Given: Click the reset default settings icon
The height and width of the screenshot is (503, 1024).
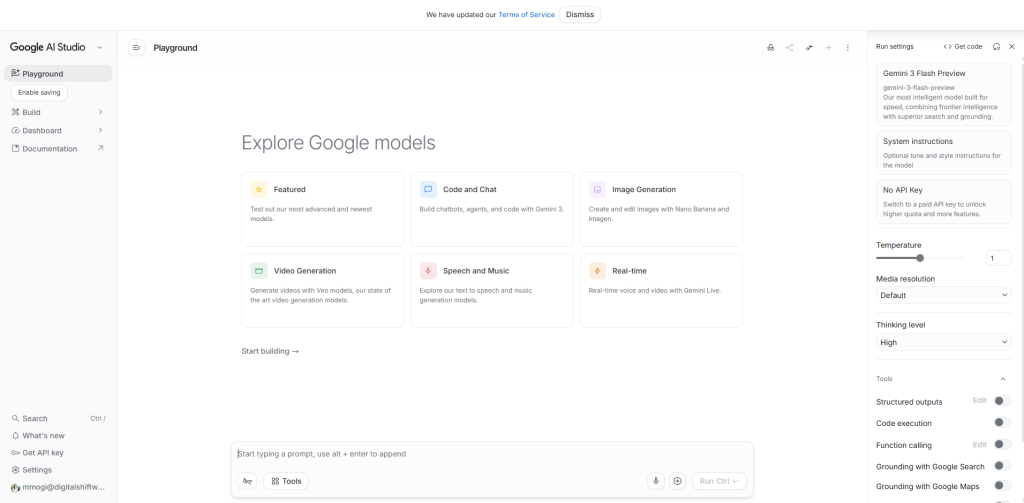Looking at the screenshot, I should tap(996, 47).
